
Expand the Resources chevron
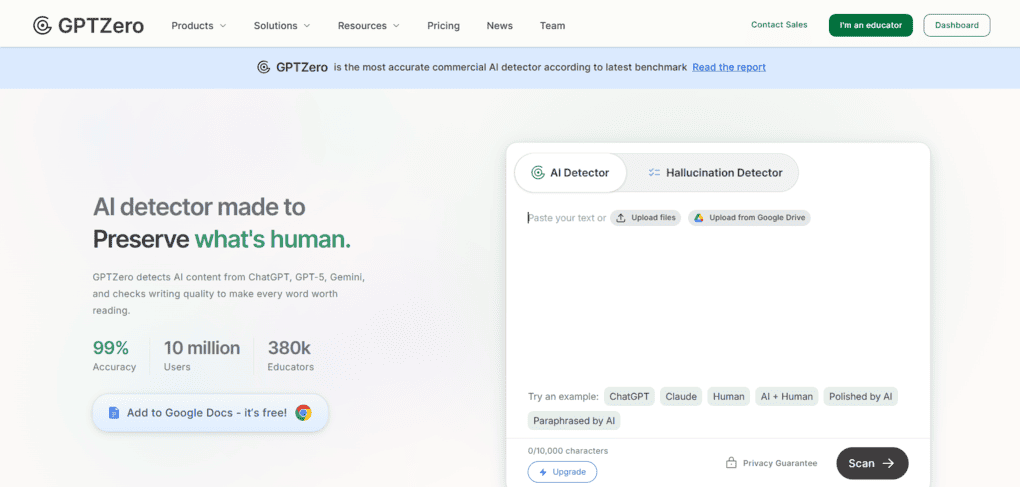[396, 26]
